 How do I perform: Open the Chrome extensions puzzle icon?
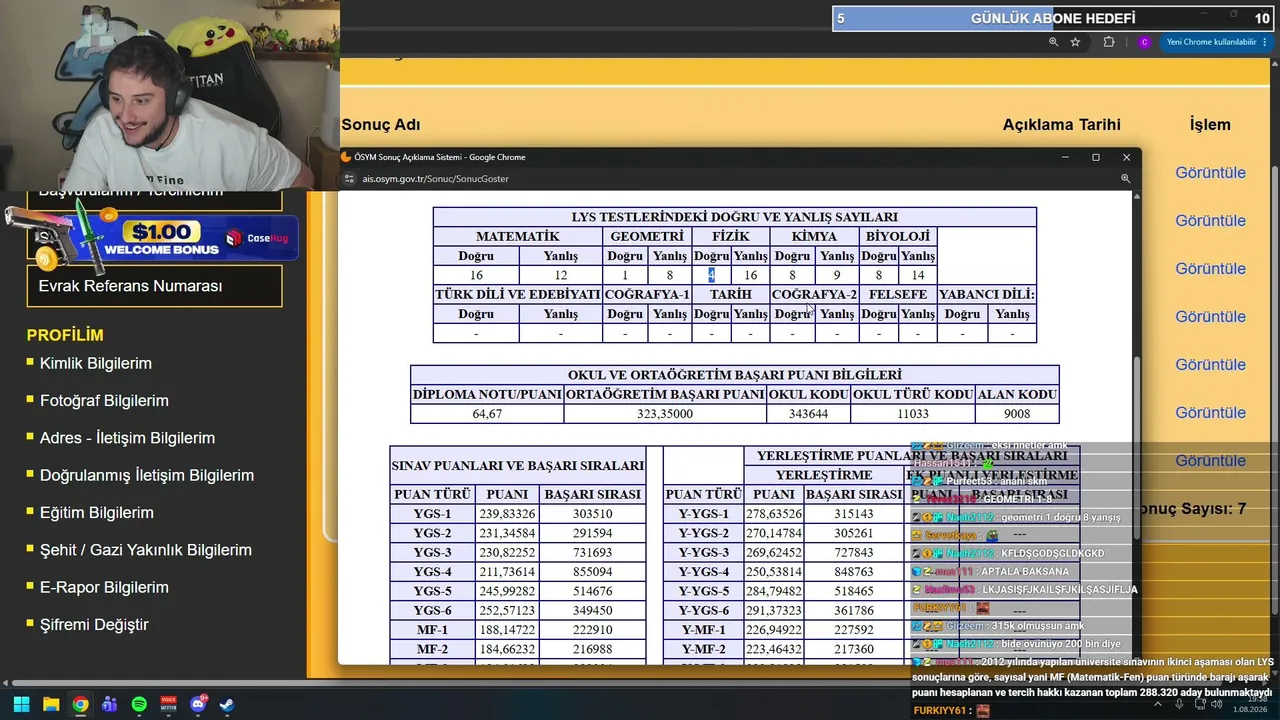pyautogui.click(x=1109, y=42)
